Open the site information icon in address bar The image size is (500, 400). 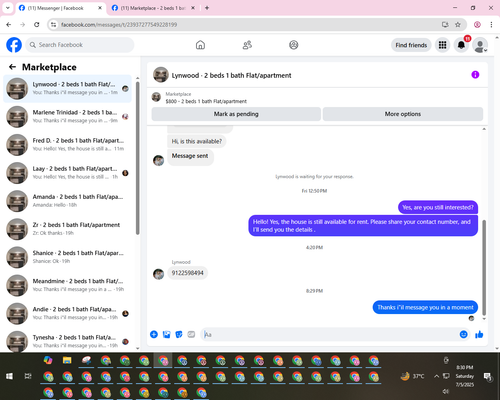[x=53, y=25]
